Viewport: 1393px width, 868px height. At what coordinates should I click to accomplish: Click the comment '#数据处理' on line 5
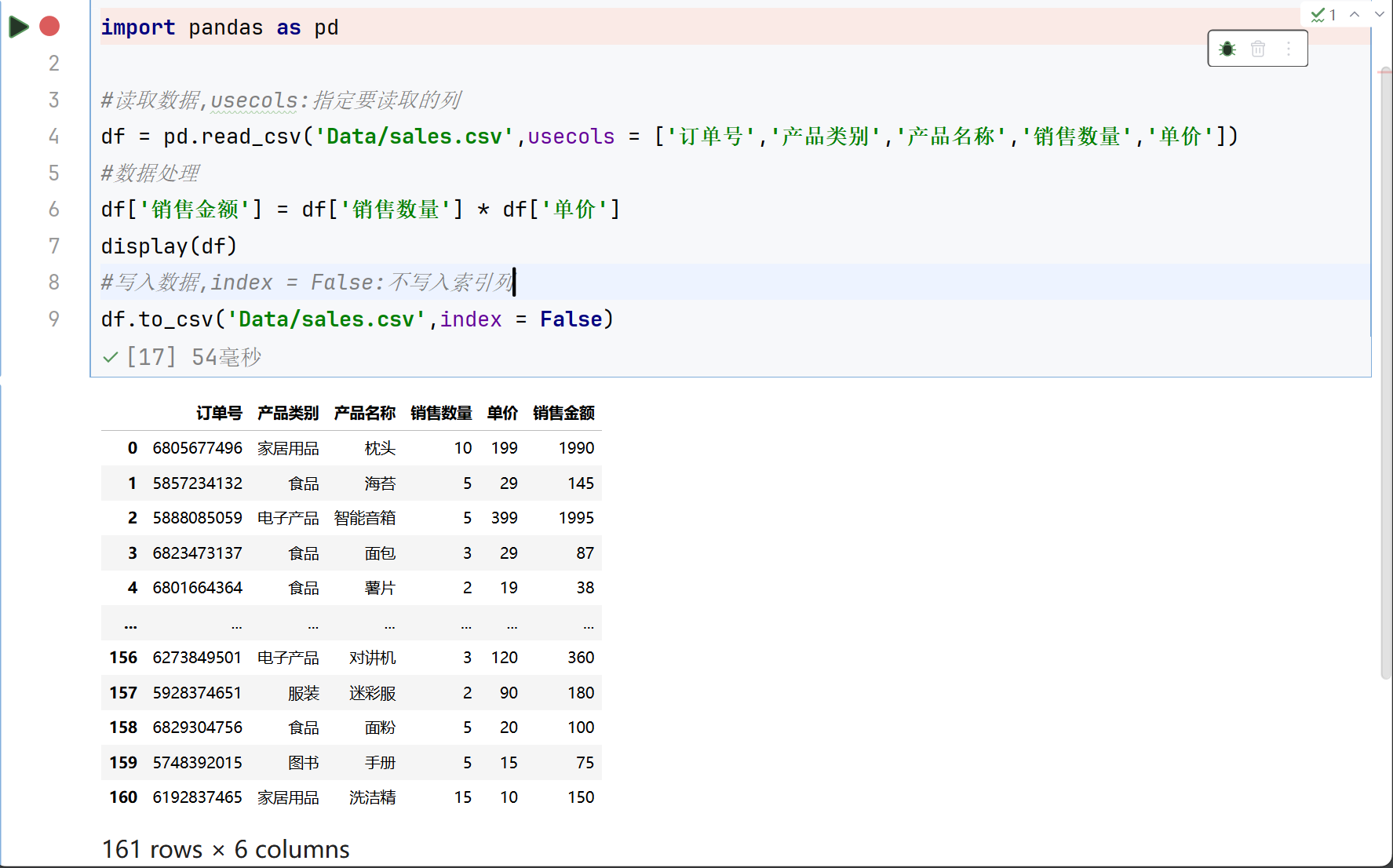point(150,173)
